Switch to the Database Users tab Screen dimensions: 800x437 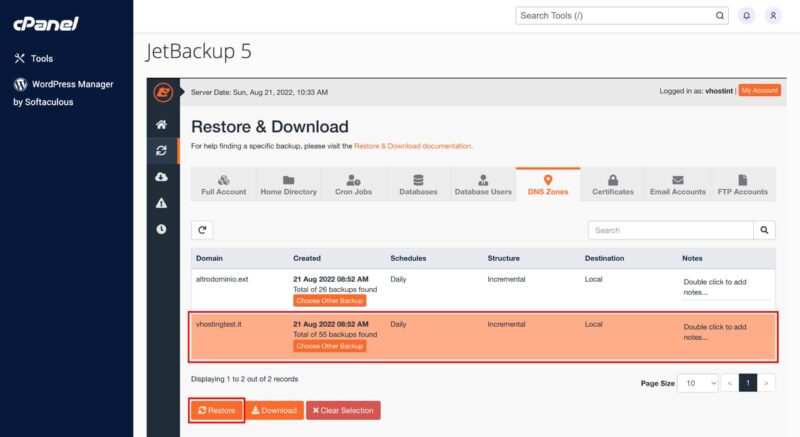[483, 185]
